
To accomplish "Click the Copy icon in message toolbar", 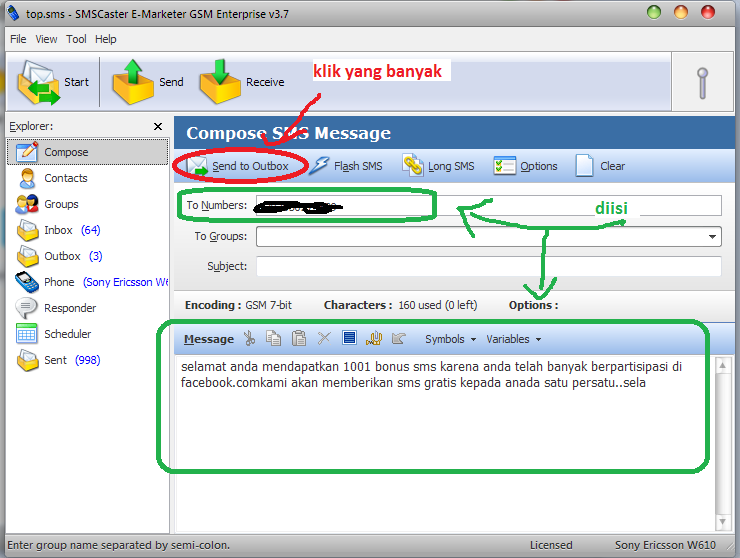I will 274,338.
